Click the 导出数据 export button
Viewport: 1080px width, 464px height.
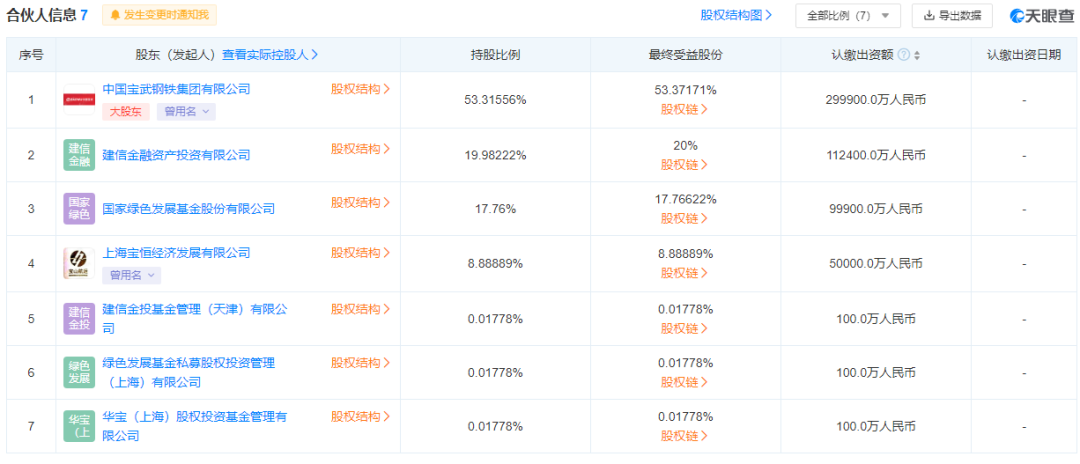click(952, 15)
